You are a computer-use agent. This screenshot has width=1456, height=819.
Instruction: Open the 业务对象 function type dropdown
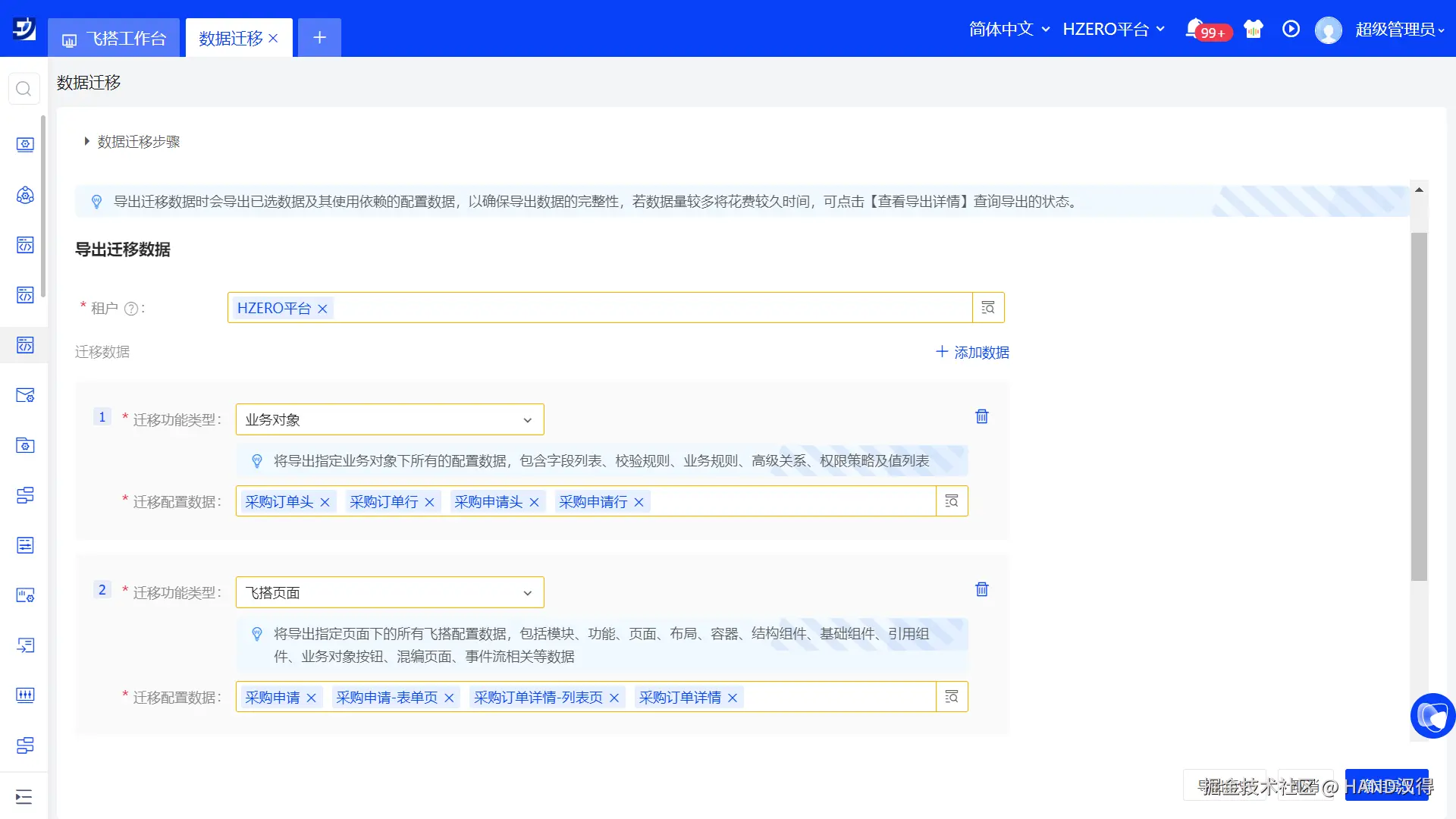tap(390, 419)
